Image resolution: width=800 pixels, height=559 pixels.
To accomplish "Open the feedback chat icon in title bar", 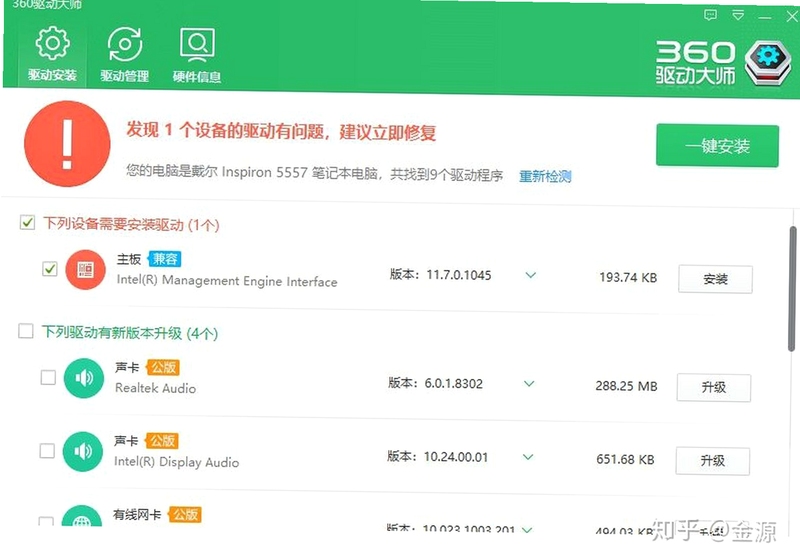I will tap(710, 15).
